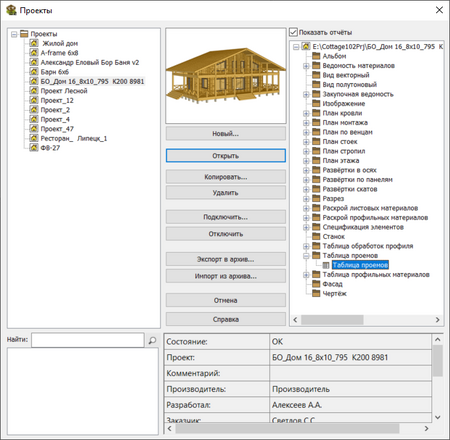Select Проект Лесной in the project list
Image resolution: width=450 pixels, height=440 pixels.
coord(64,91)
